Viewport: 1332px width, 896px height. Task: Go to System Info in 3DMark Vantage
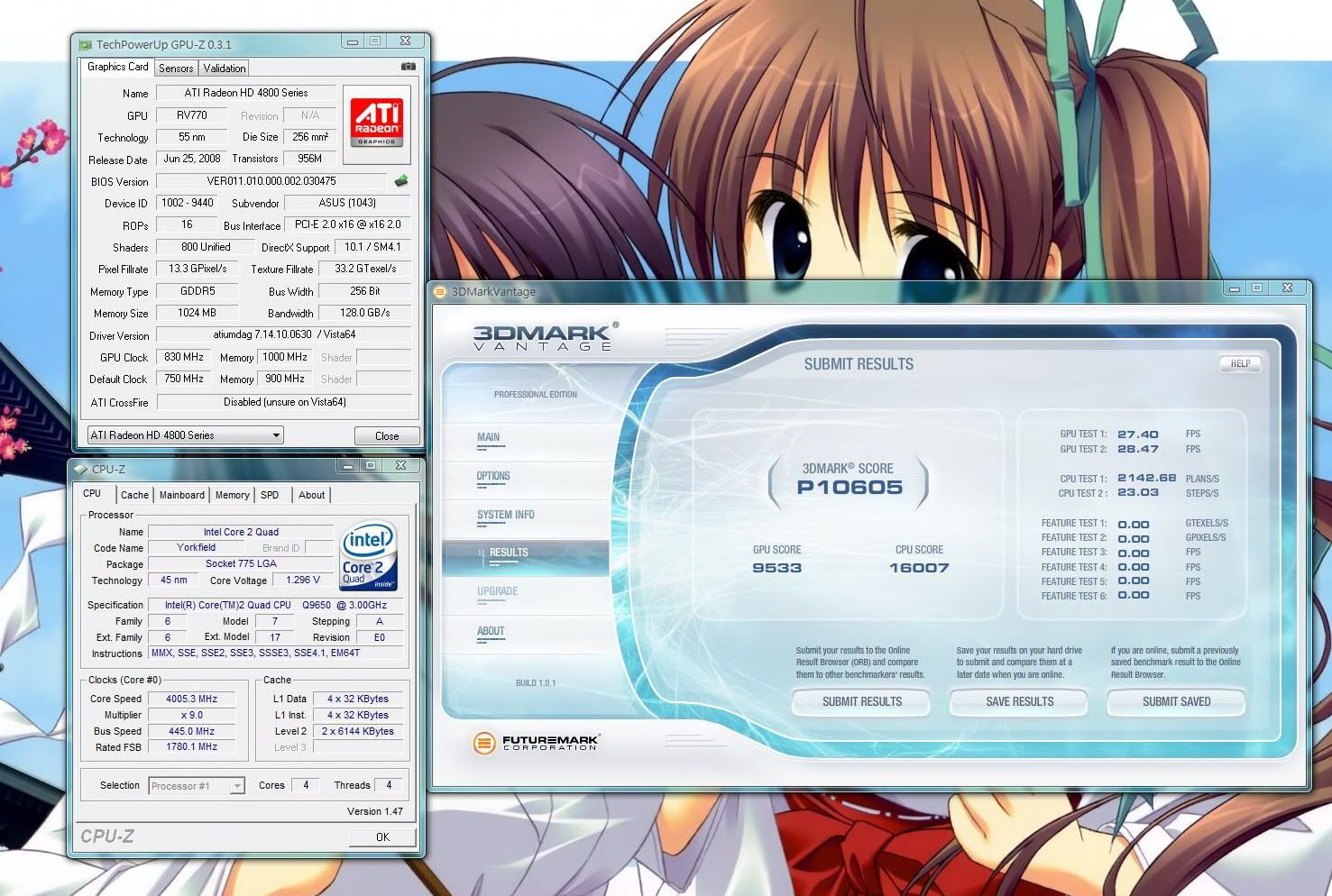point(505,515)
